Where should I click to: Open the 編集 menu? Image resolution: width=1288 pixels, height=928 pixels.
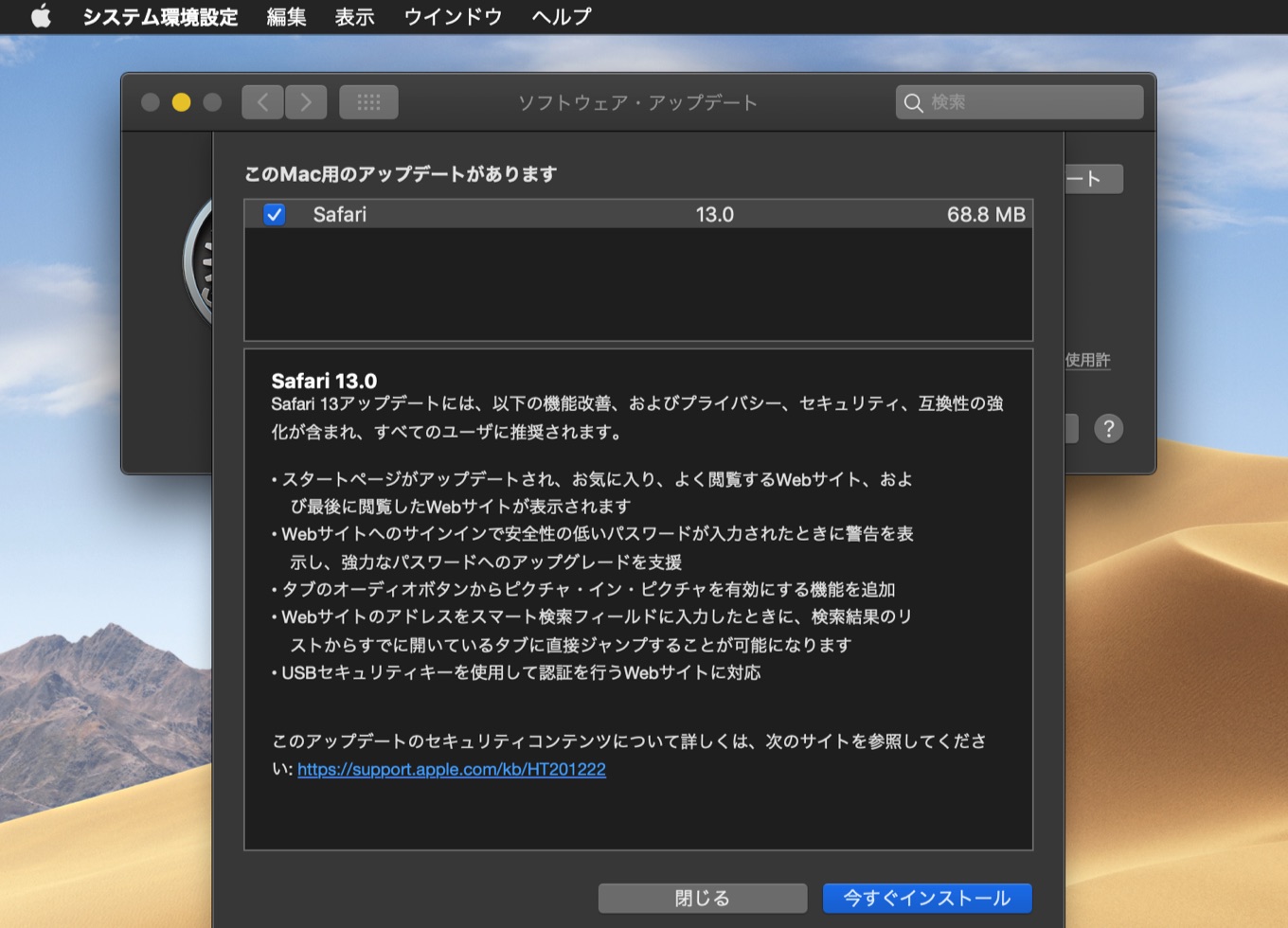(x=286, y=16)
